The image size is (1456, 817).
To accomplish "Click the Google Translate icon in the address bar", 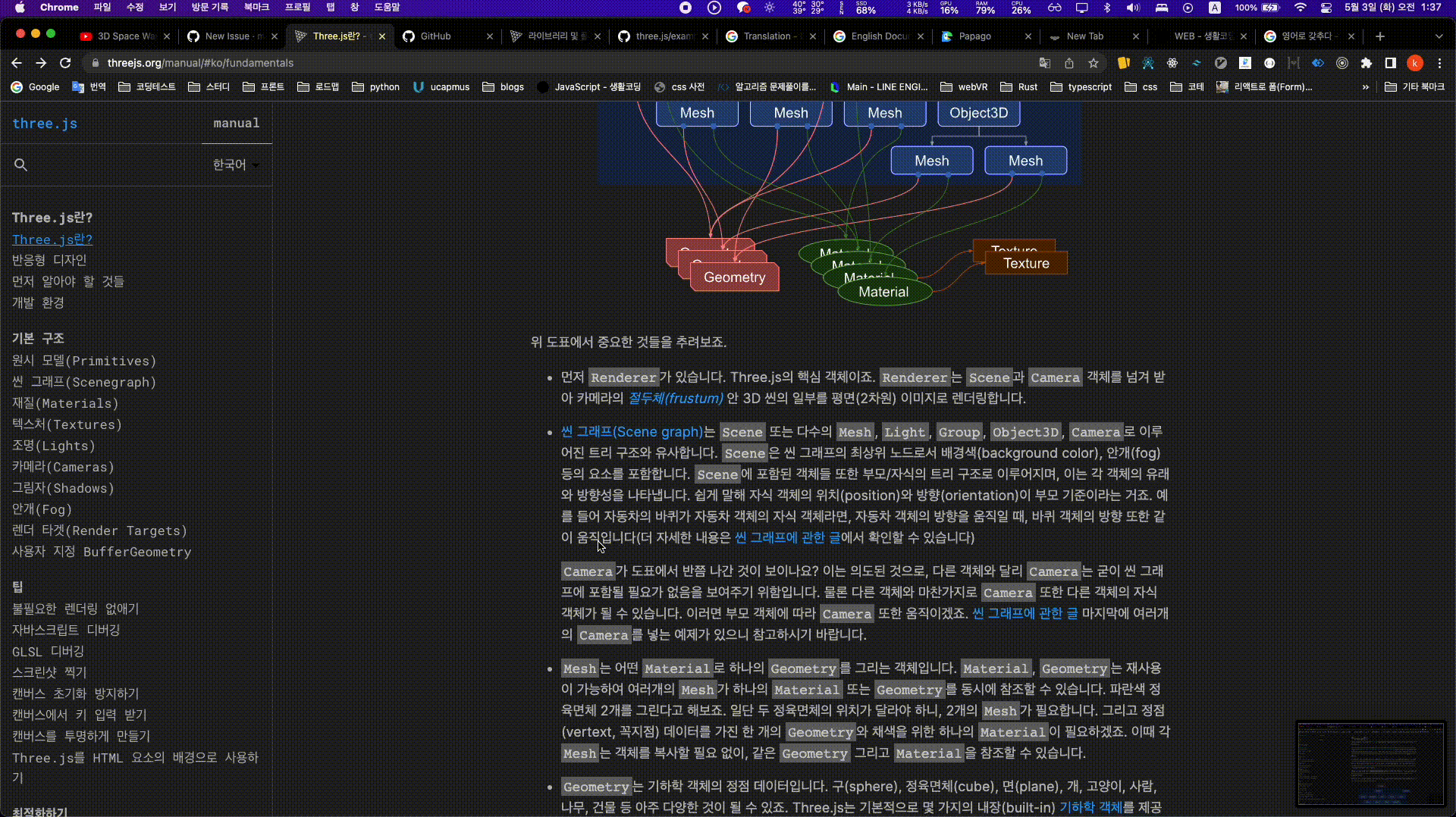I will 1044,63.
